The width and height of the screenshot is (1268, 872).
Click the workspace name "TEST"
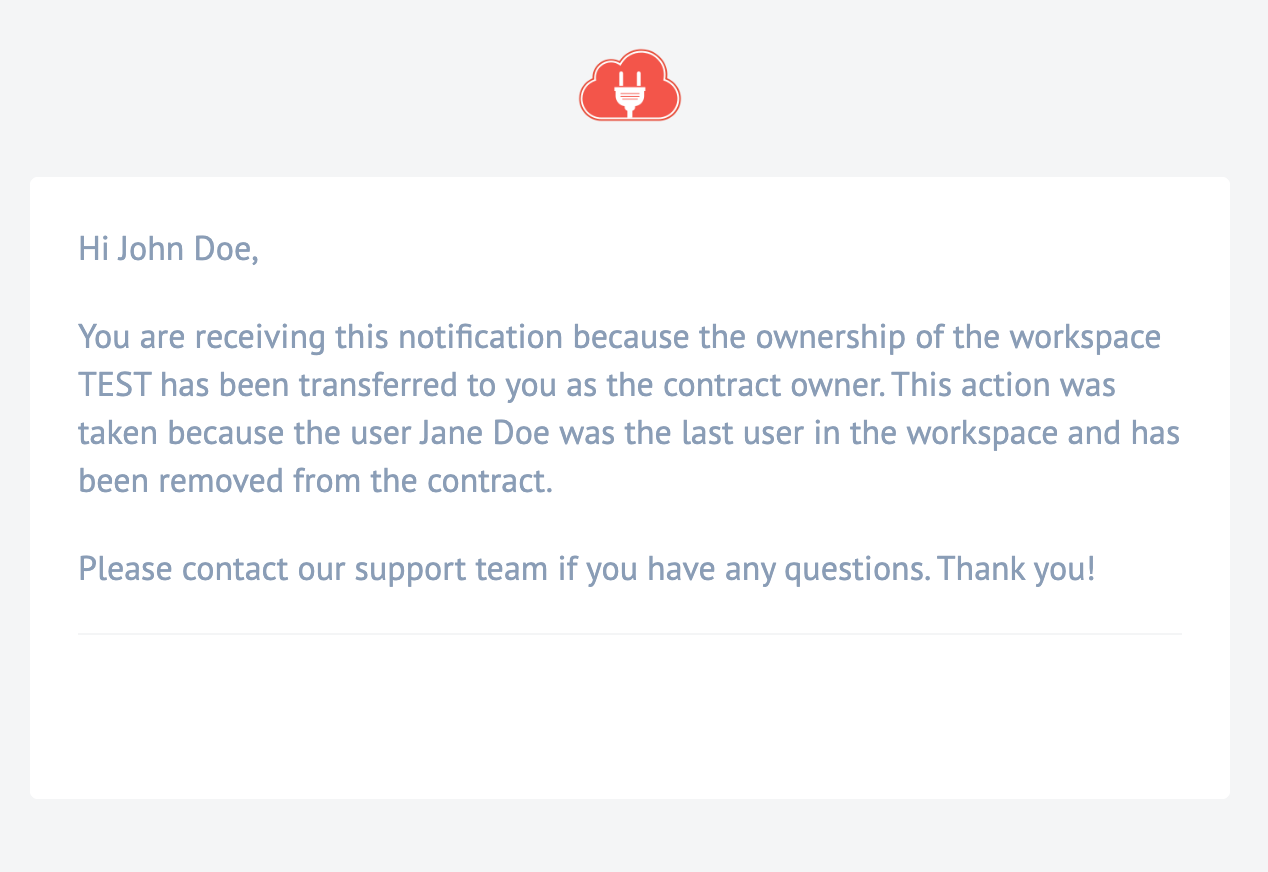[x=115, y=385]
